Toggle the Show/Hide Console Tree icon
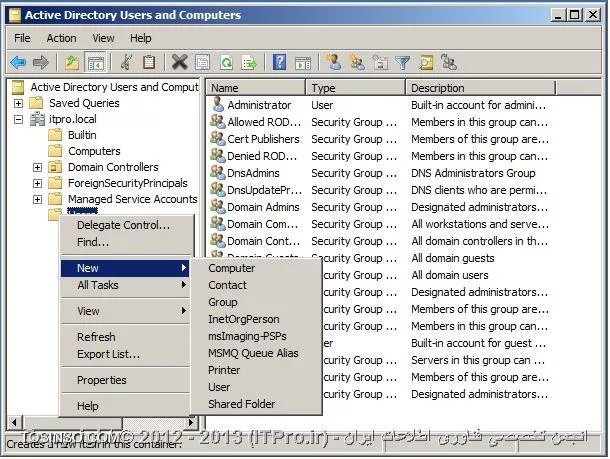The width and height of the screenshot is (610, 459). 95,62
